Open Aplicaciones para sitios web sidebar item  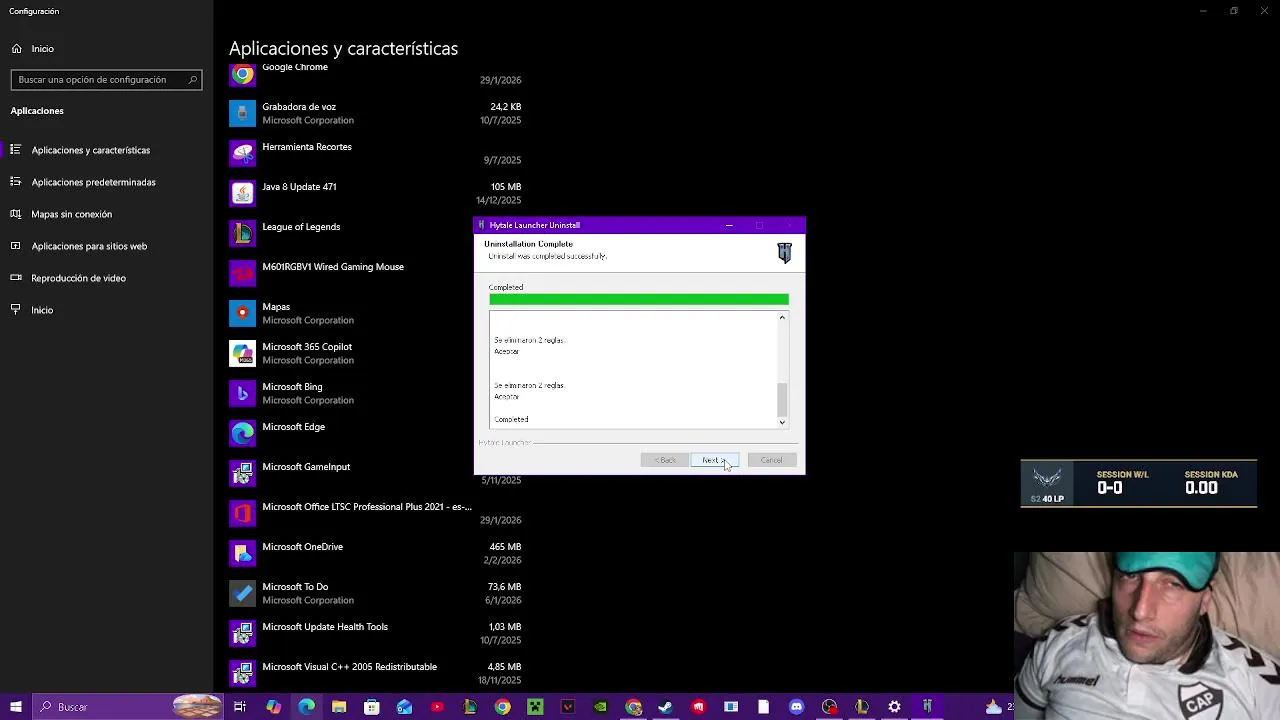(89, 246)
